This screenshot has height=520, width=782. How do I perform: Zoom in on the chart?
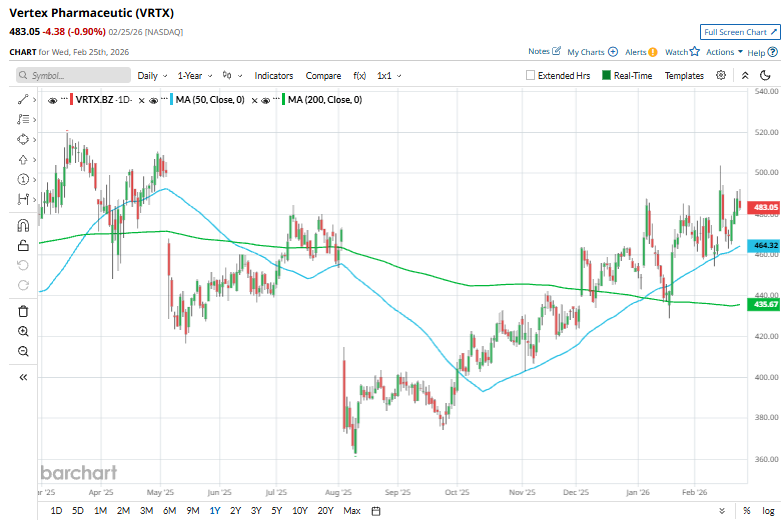23,331
